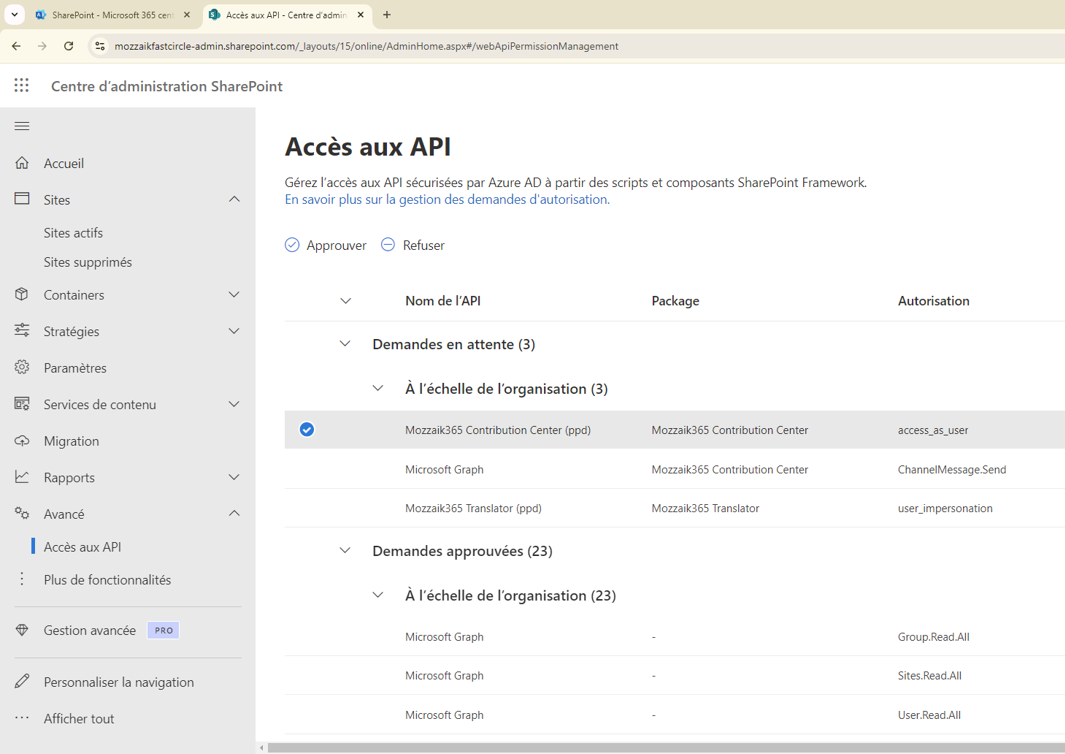Screen dimensions: 1065x754
Task: Expand the Services de contenu chevron
Action: coord(234,403)
